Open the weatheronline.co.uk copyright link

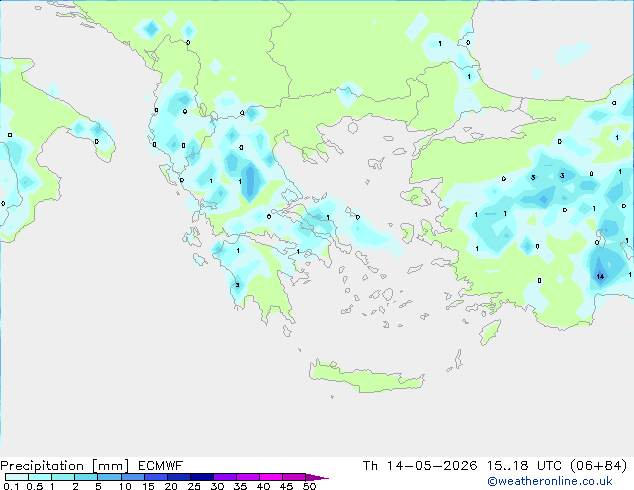[x=550, y=481]
